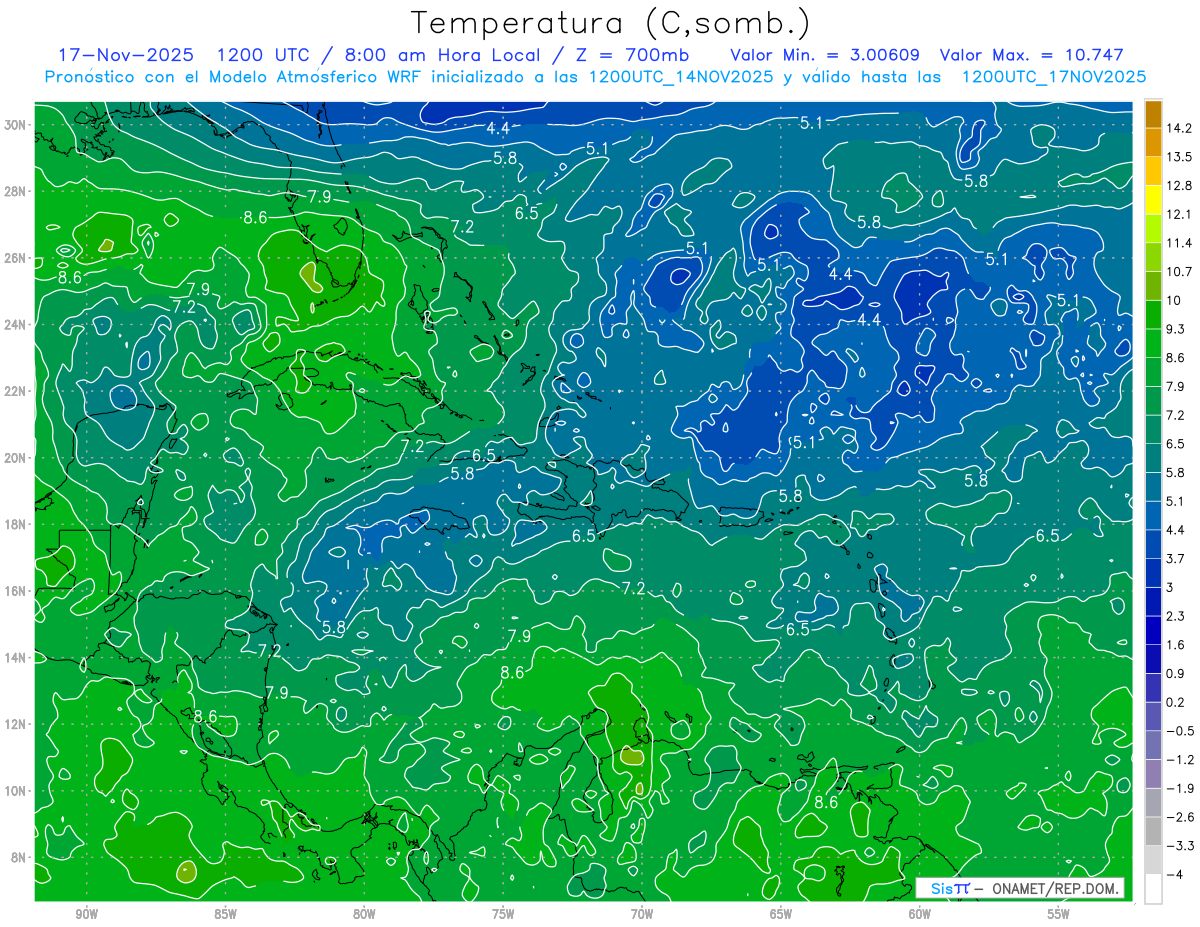This screenshot has width=1200, height=927.
Task: Click color scale swatch between 13.5 and 12.8
Action: pos(1153,170)
